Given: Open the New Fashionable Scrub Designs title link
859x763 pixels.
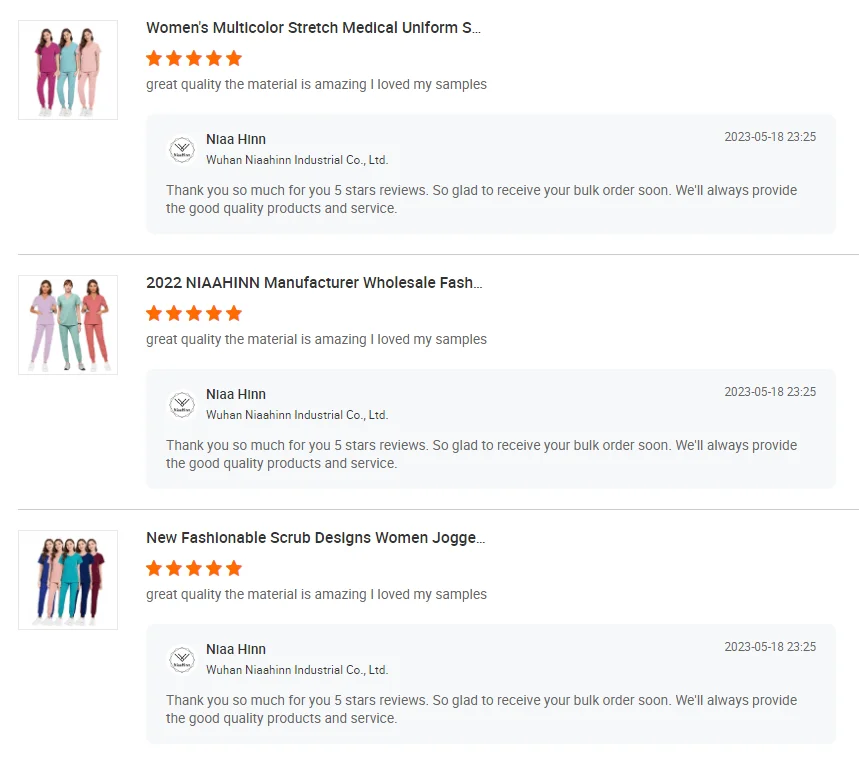Looking at the screenshot, I should coord(315,538).
